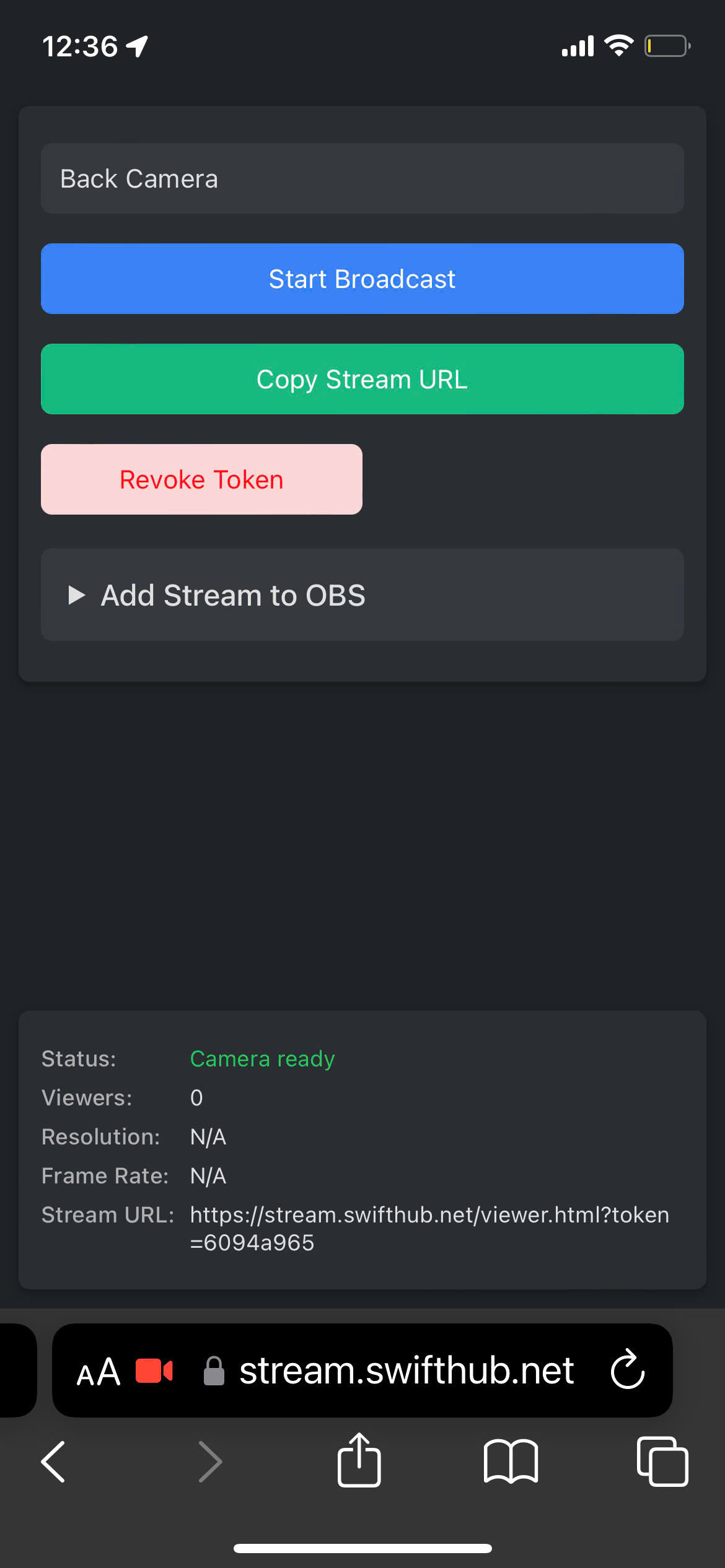The width and height of the screenshot is (725, 1568).
Task: Tap the red camera recording icon
Action: click(154, 1371)
